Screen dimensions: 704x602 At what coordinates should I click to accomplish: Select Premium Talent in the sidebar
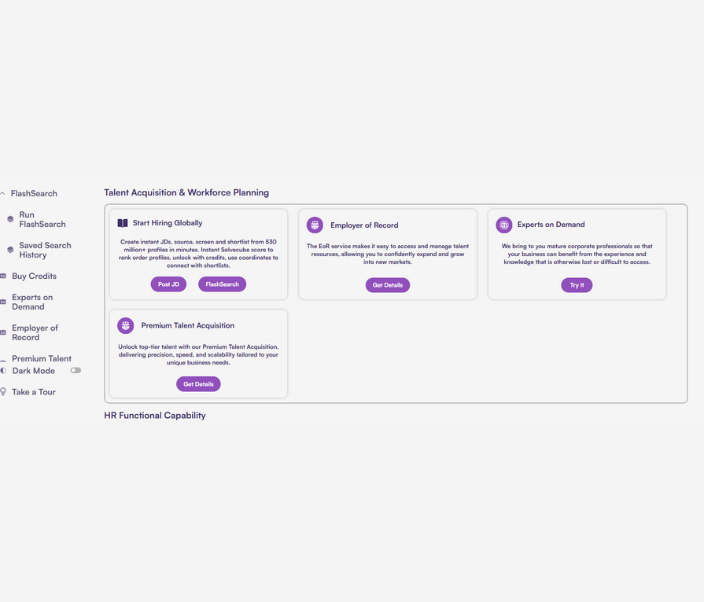(42, 358)
